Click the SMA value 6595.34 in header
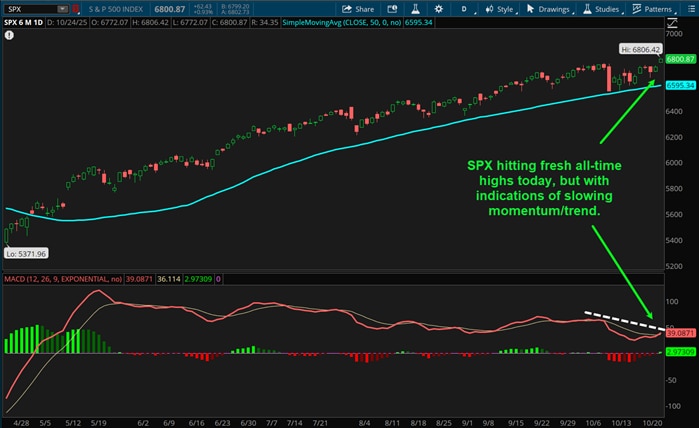 coord(418,22)
